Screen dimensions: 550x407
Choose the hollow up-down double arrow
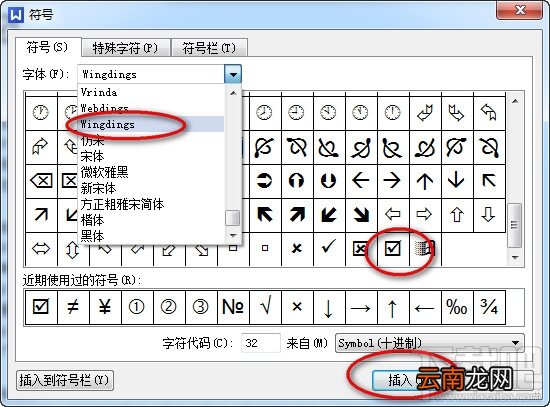(x=72, y=250)
